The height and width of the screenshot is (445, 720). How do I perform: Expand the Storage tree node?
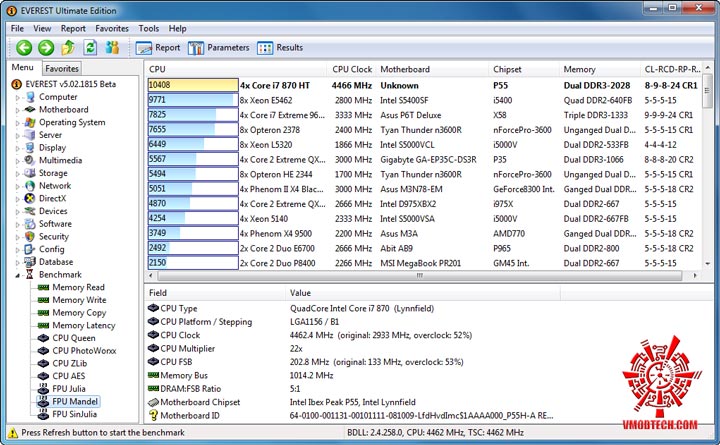click(18, 174)
